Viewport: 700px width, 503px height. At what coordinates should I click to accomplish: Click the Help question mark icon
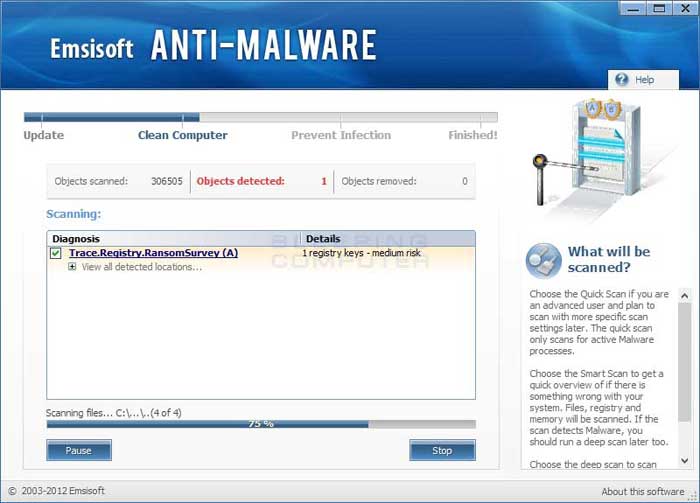[x=621, y=79]
